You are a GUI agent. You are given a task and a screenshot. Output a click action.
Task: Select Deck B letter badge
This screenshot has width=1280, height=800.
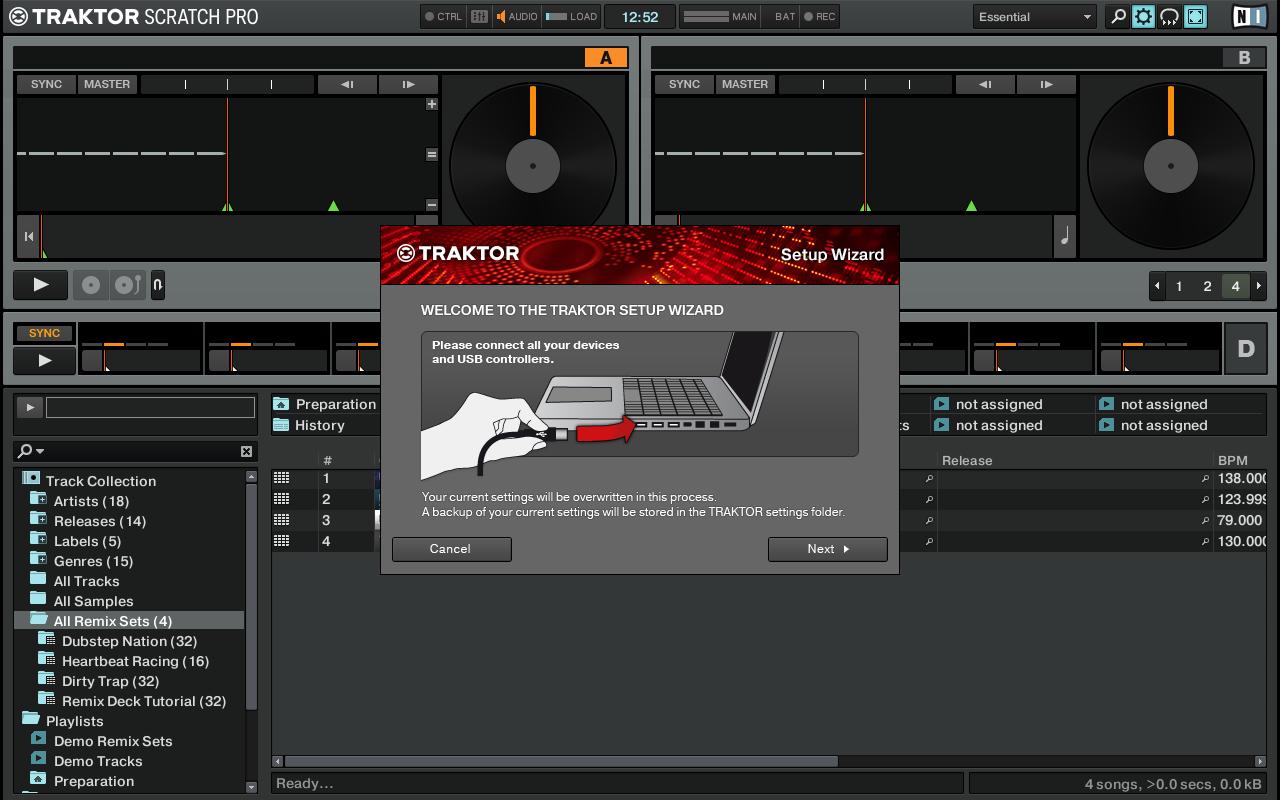coord(1244,58)
